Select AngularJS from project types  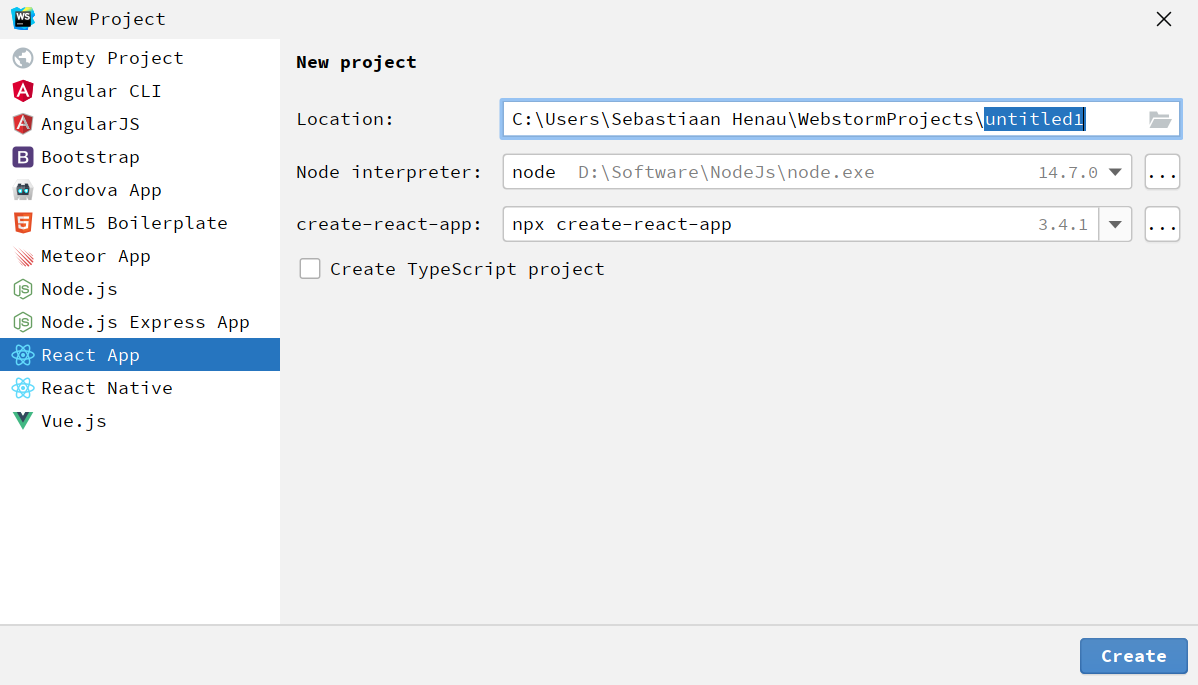point(90,124)
